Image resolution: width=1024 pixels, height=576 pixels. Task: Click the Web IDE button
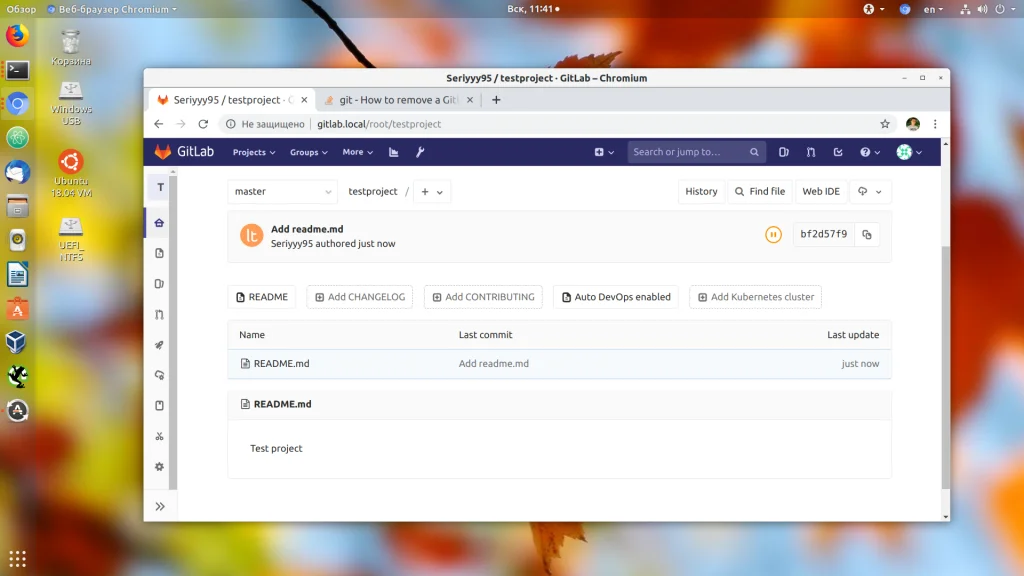pos(821,191)
